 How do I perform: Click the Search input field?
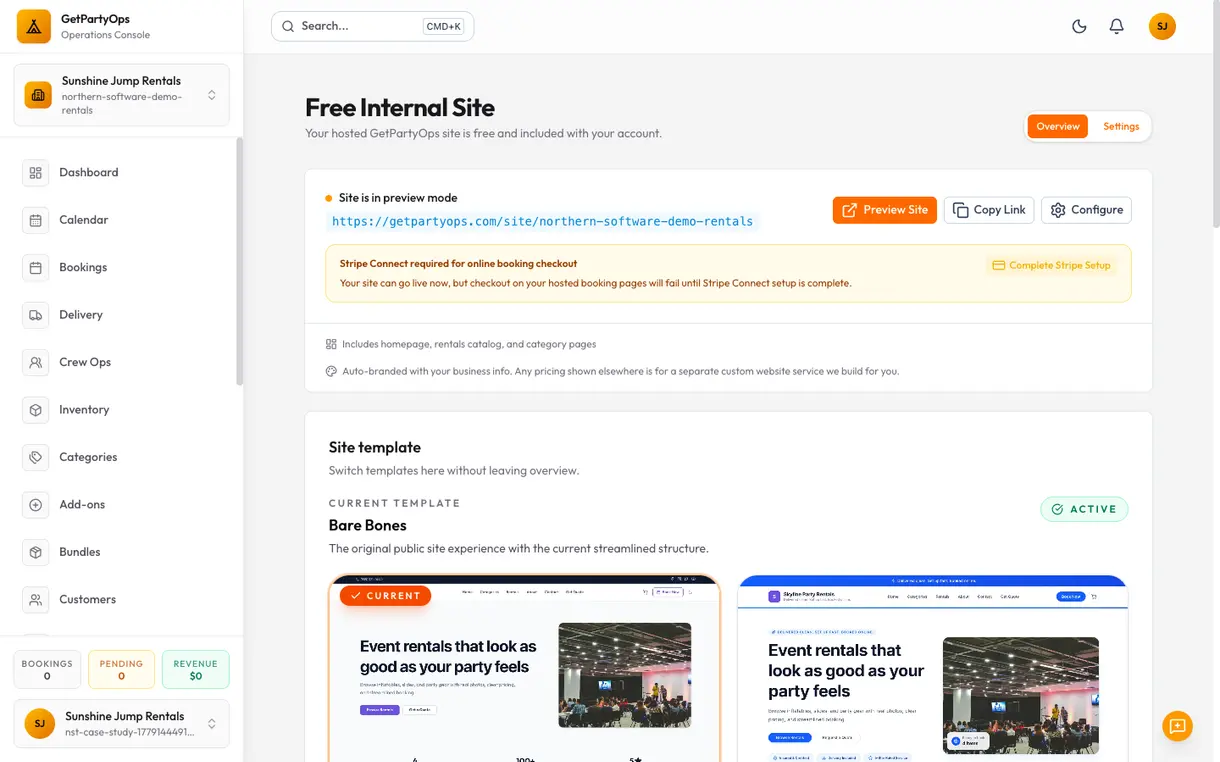[x=372, y=26]
